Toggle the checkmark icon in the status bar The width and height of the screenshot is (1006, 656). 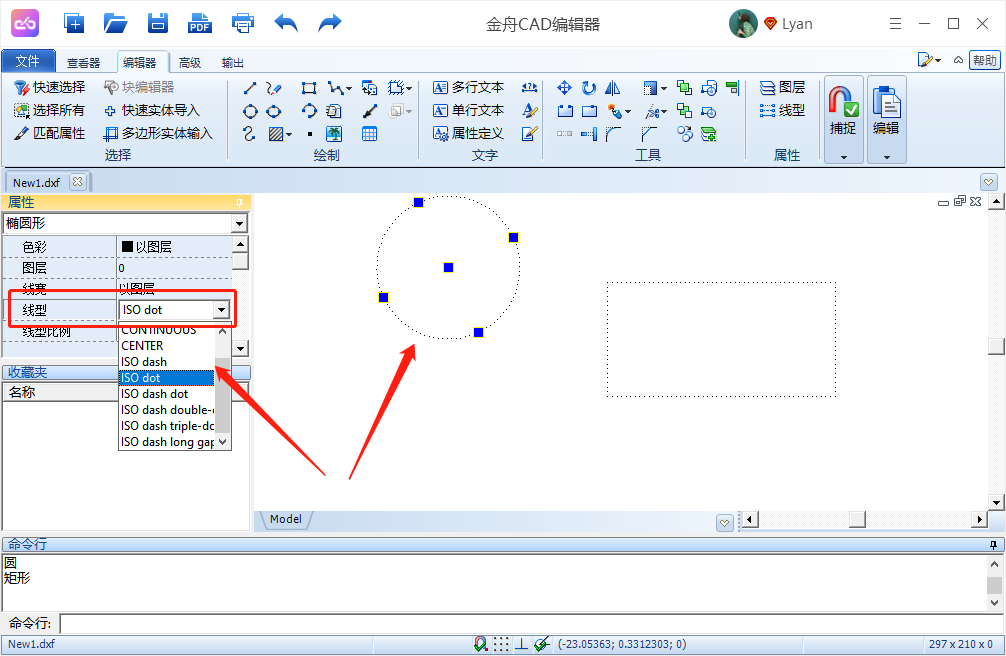pyautogui.click(x=542, y=644)
